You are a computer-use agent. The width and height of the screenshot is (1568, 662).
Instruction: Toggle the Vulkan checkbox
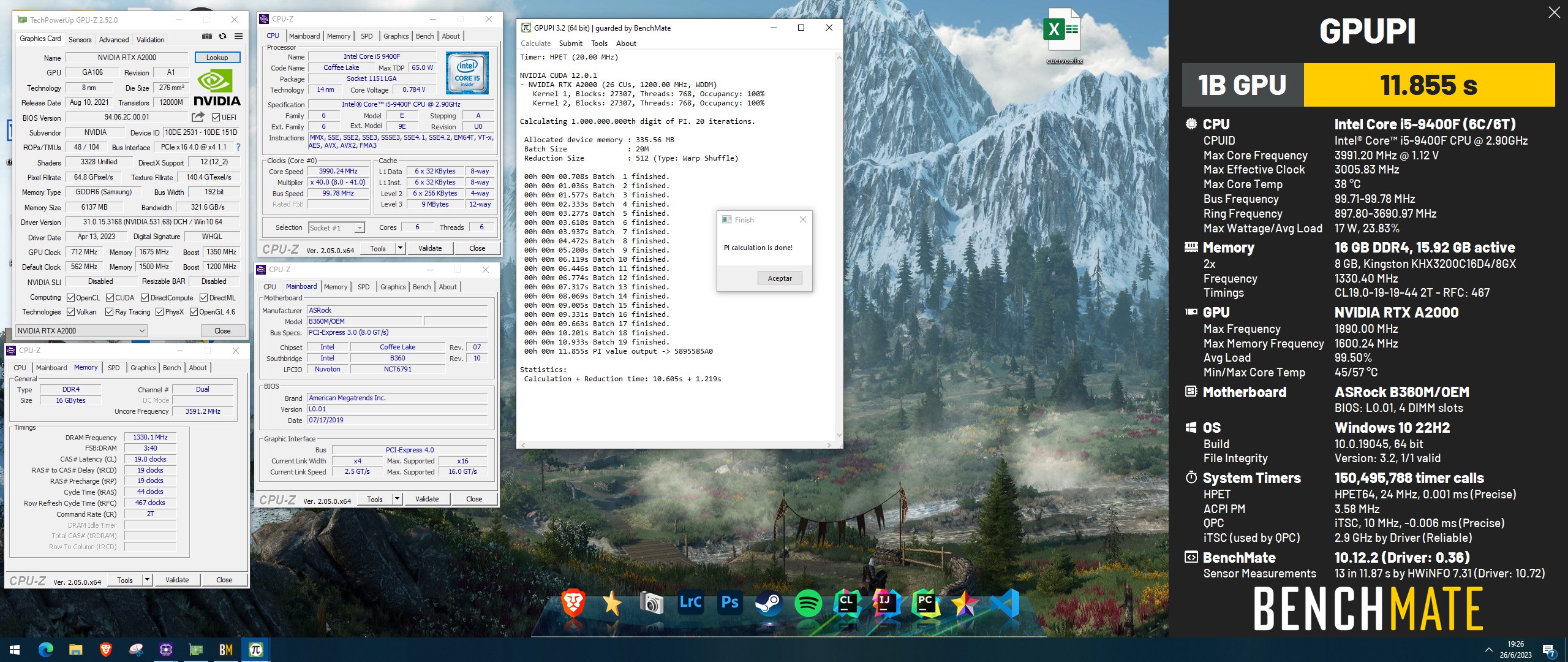tap(71, 312)
